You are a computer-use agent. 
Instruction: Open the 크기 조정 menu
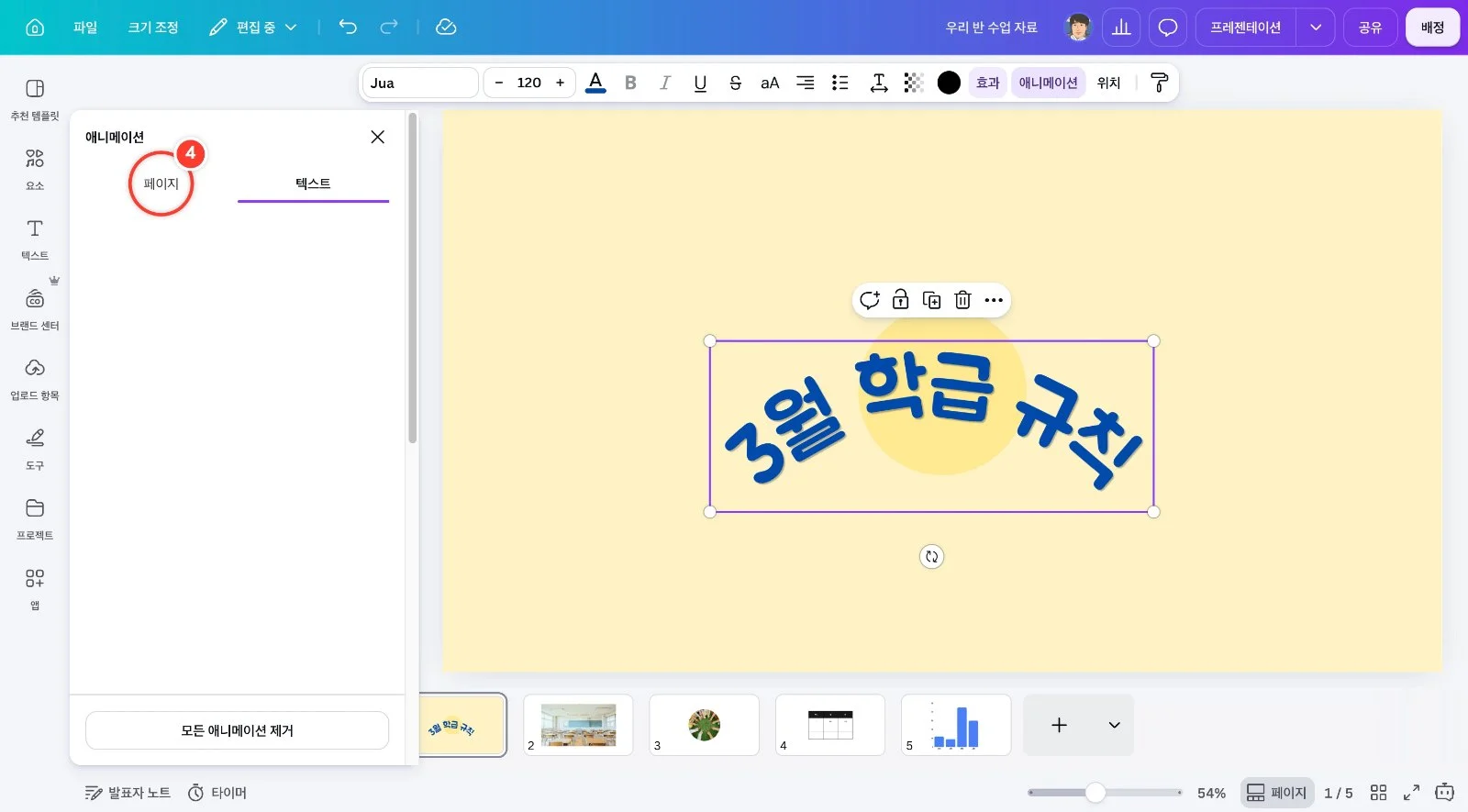[x=153, y=28]
